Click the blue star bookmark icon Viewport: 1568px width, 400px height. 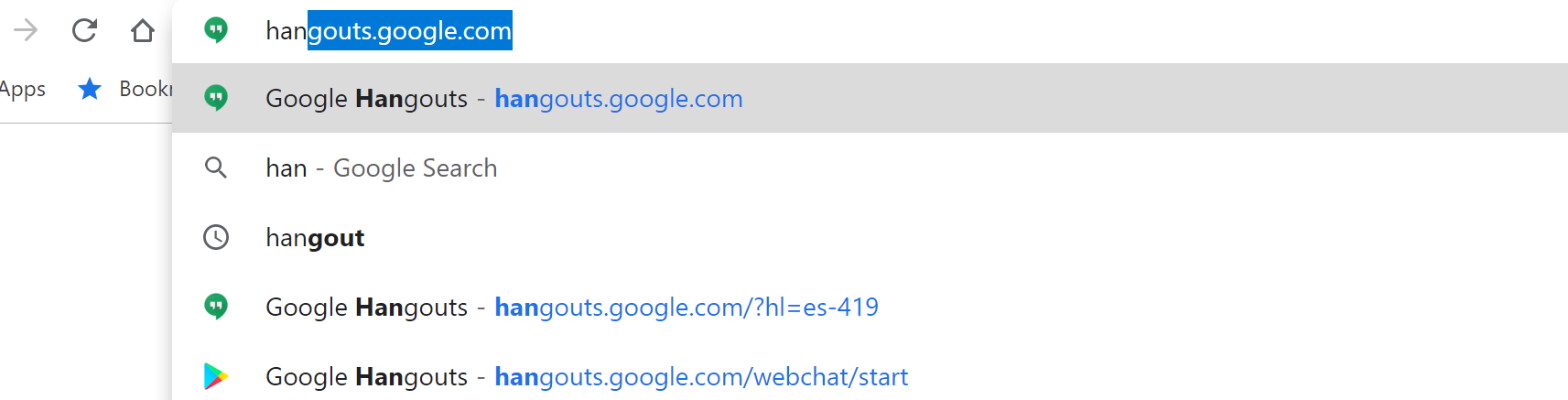pyautogui.click(x=90, y=89)
